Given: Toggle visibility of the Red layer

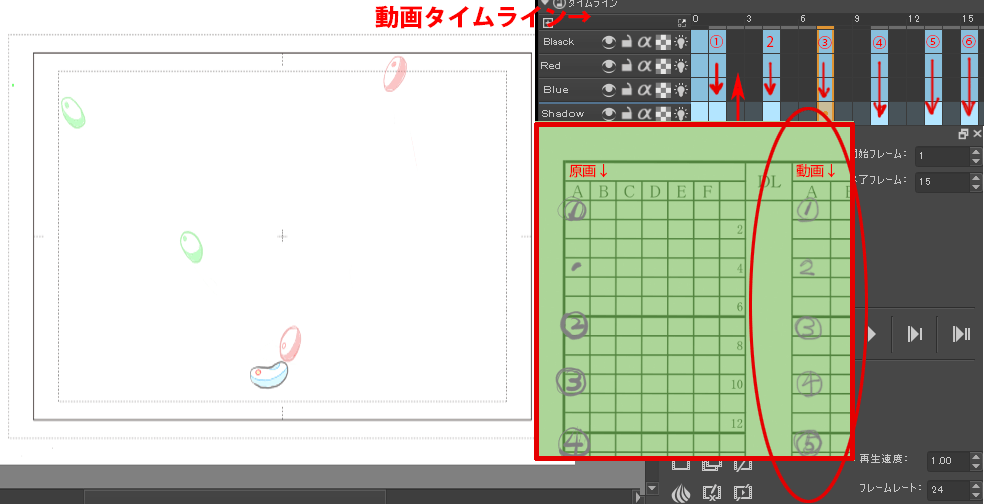Looking at the screenshot, I should [x=607, y=66].
